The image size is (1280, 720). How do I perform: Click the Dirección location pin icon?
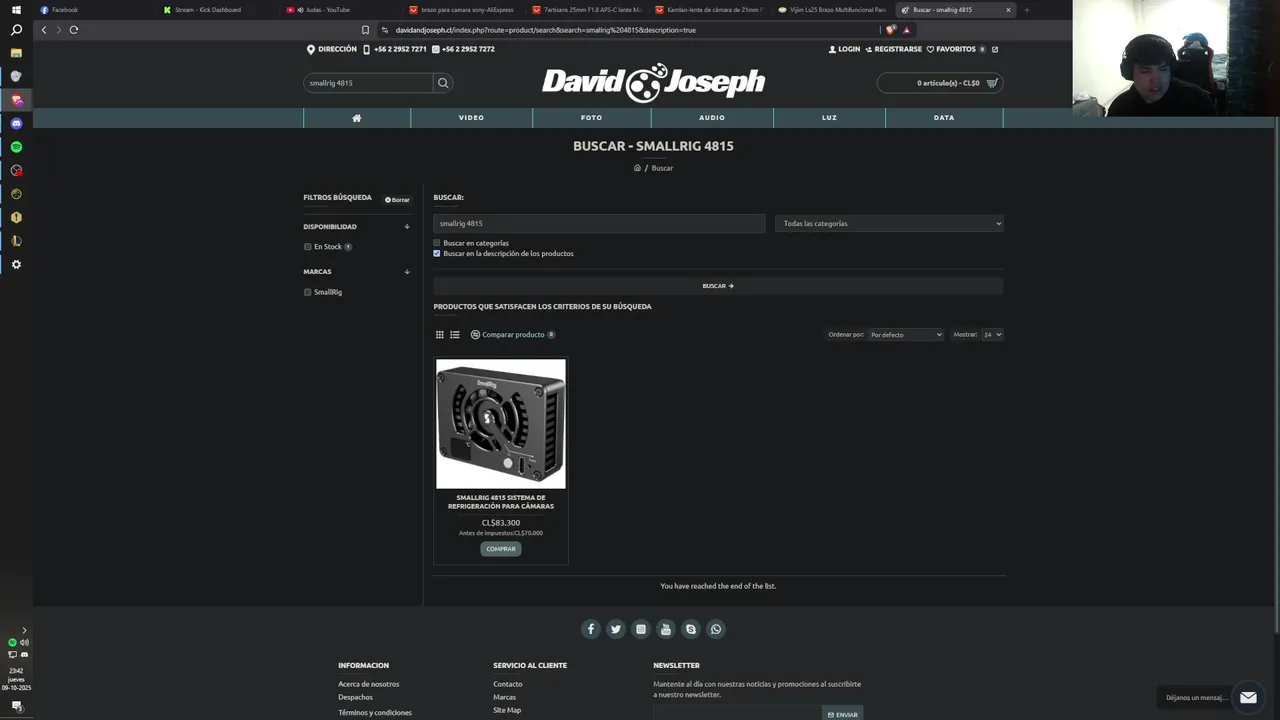point(311,49)
